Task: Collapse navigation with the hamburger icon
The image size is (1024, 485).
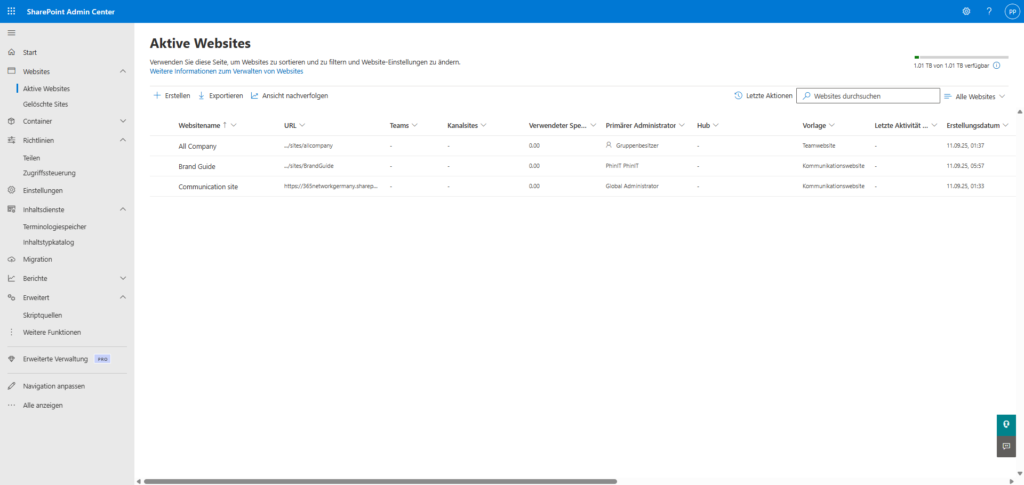Action: [11, 33]
